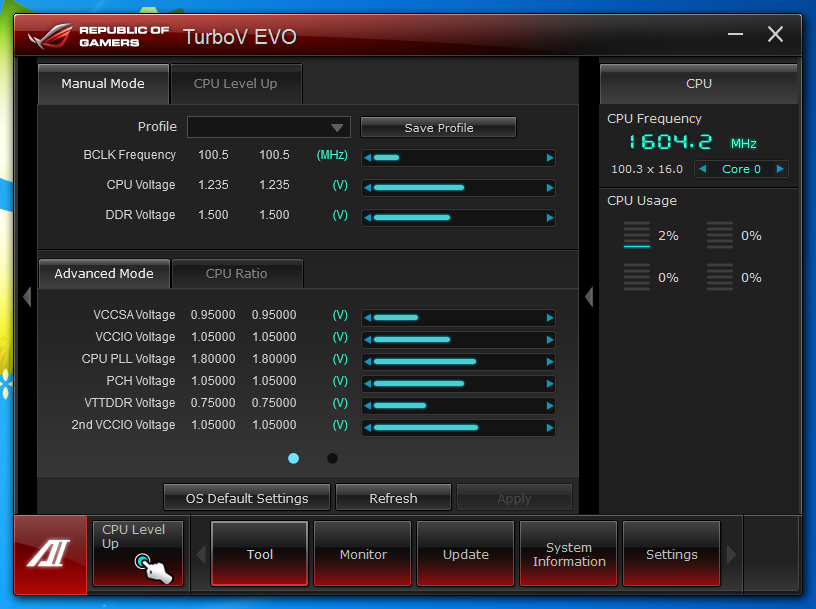Adjust the CPU Voltage slider bar
This screenshot has width=816, height=609.
(x=458, y=188)
